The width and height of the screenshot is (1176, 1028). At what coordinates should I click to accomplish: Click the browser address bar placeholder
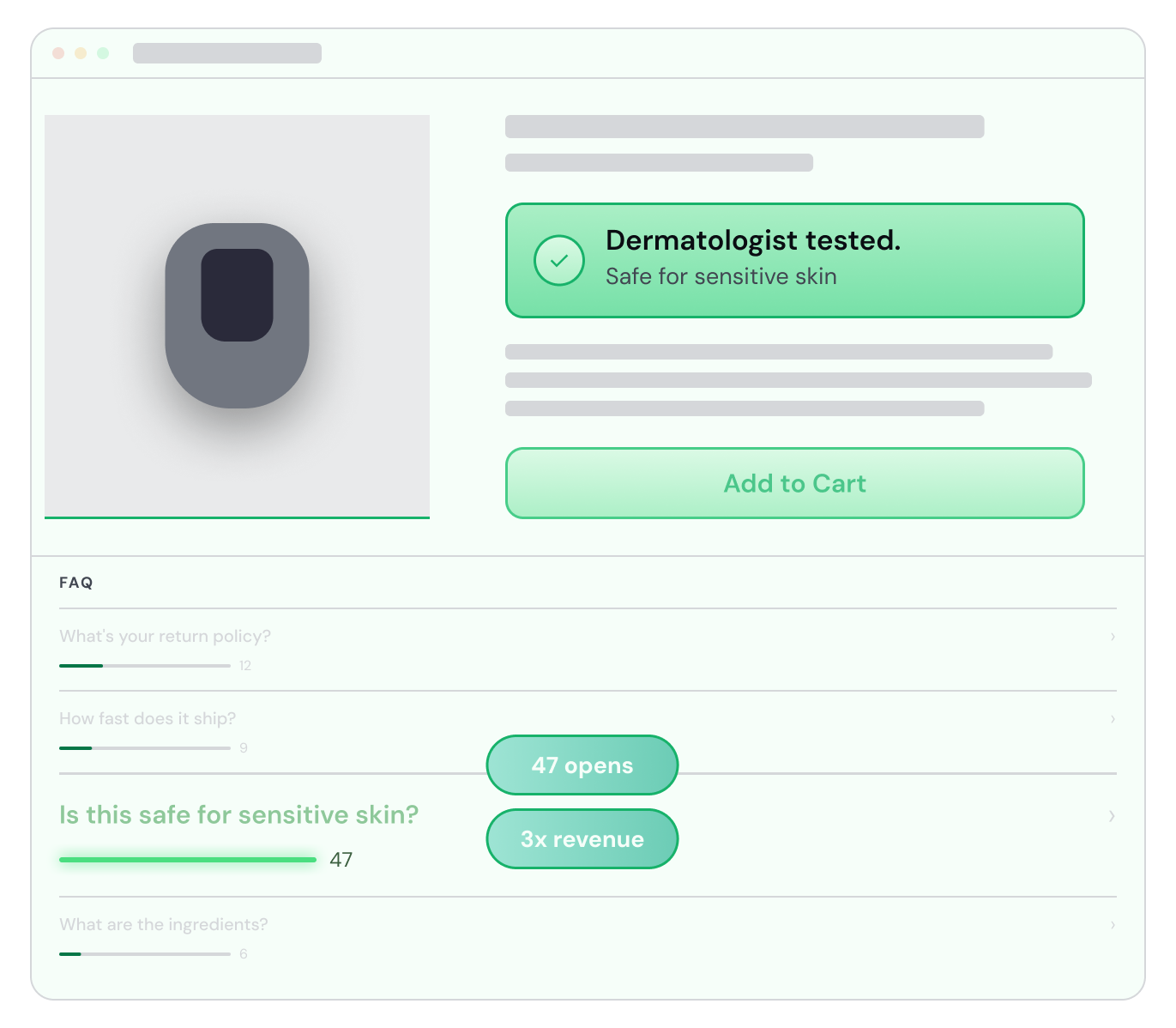coord(227,53)
